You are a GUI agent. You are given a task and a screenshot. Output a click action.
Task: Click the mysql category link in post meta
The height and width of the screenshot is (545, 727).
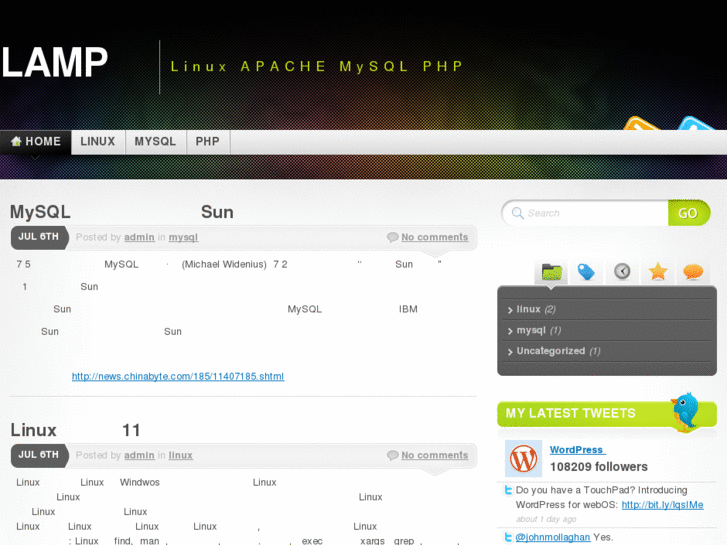183,237
